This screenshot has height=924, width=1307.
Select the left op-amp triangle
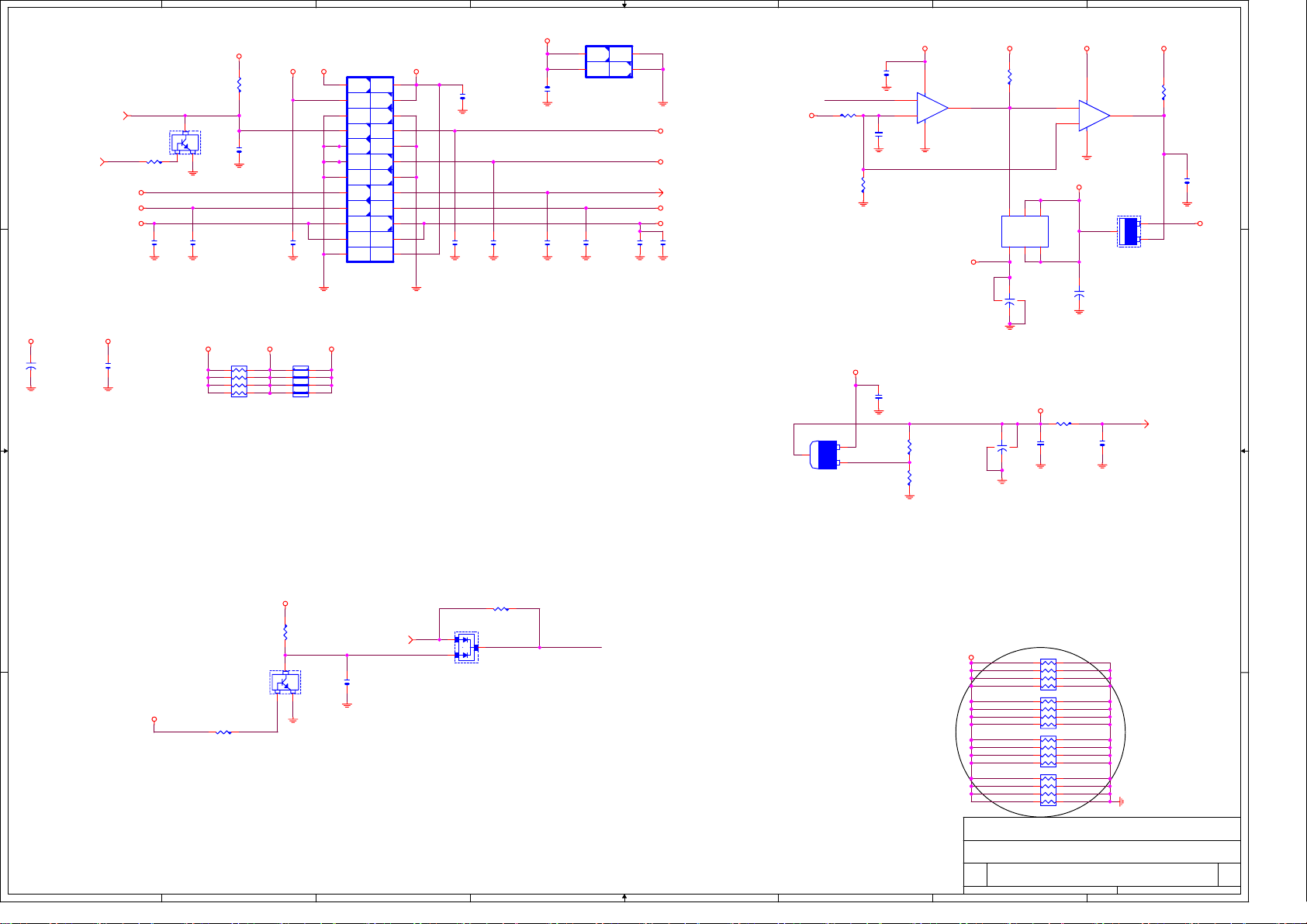pos(932,108)
